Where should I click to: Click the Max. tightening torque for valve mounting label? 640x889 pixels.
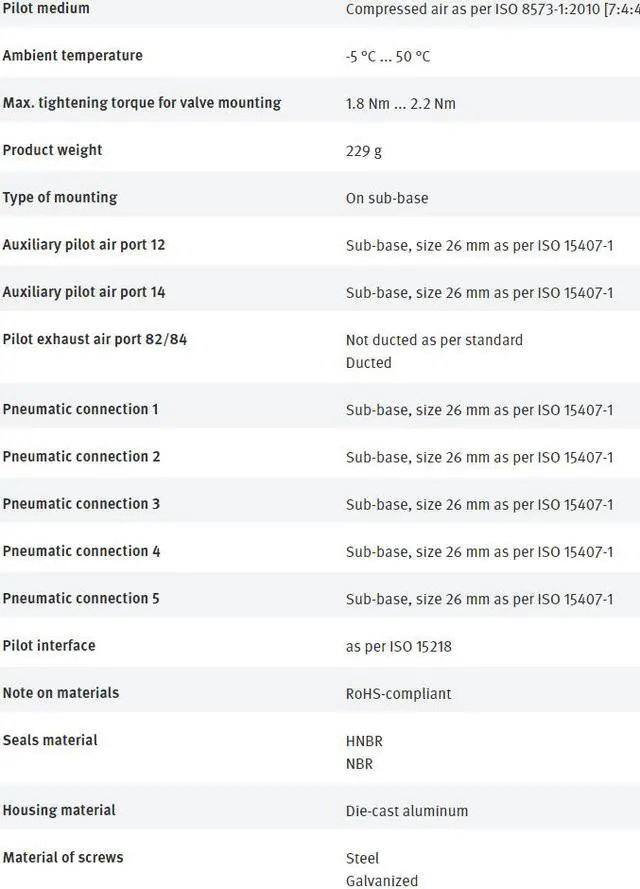click(x=142, y=103)
